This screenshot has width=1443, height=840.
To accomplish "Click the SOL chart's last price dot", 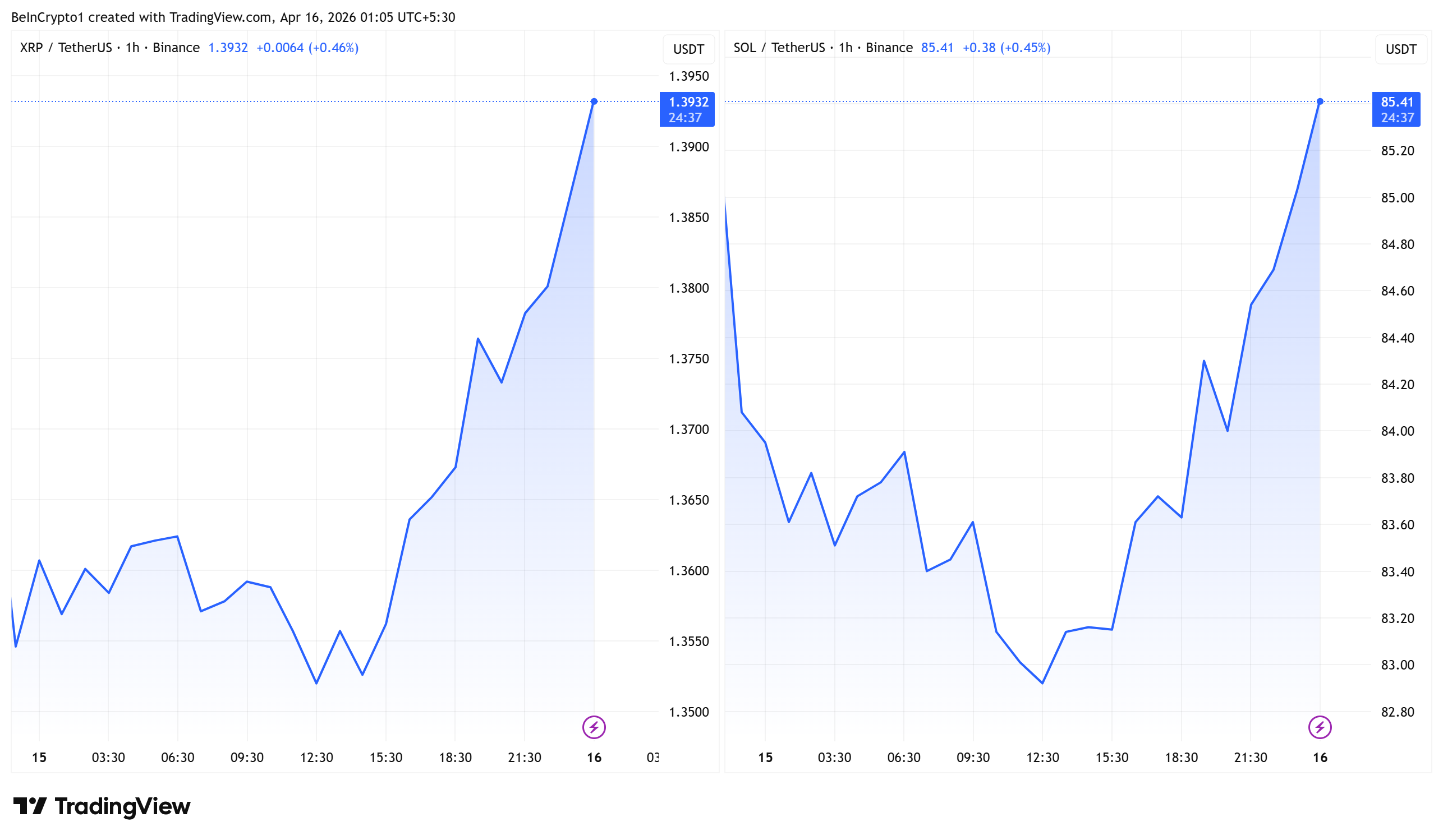I will pyautogui.click(x=1320, y=101).
